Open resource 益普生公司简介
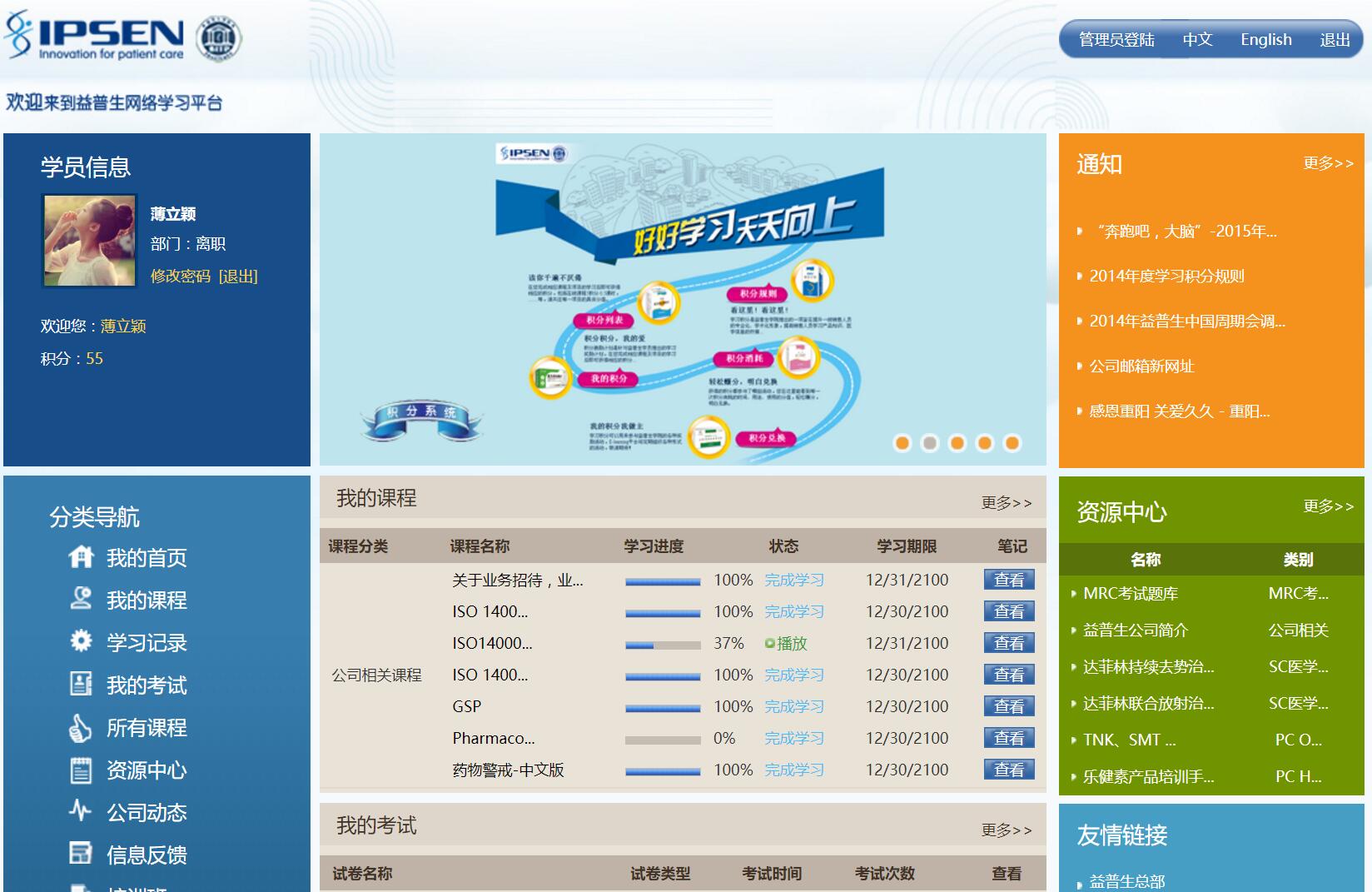Image resolution: width=1372 pixels, height=892 pixels. 1136,630
